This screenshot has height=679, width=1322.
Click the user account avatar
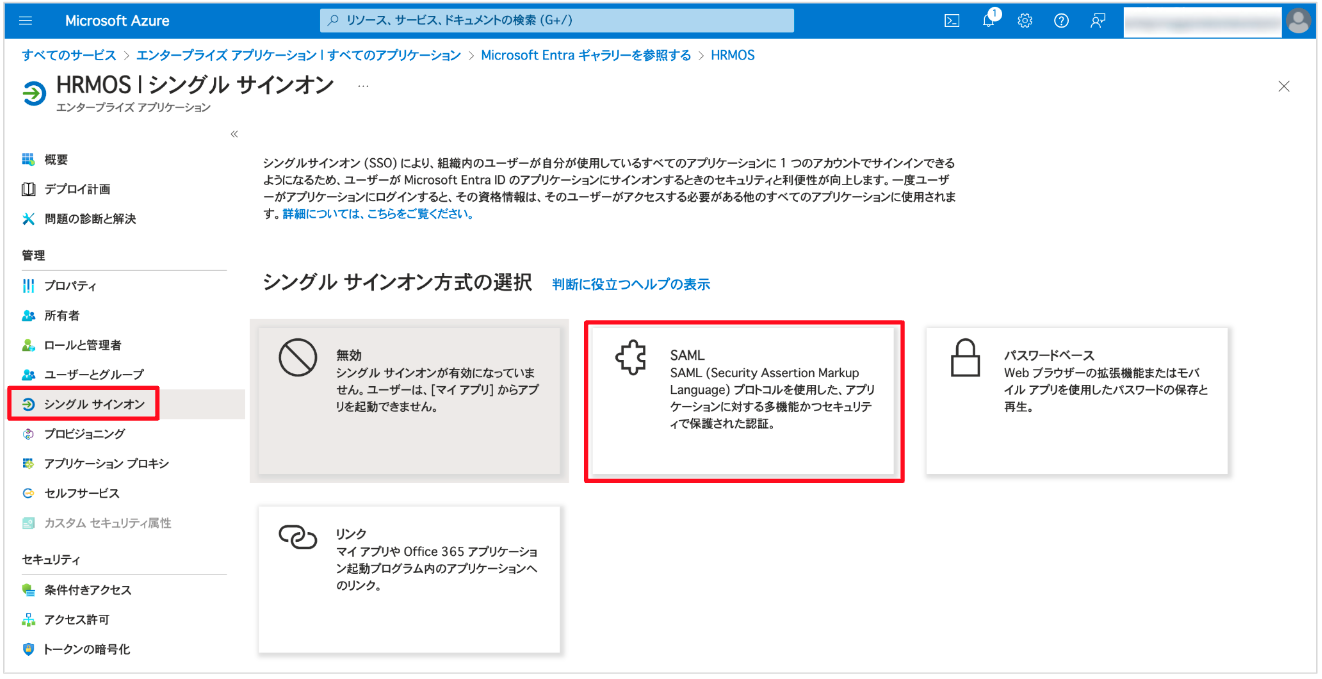pyautogui.click(x=1298, y=20)
